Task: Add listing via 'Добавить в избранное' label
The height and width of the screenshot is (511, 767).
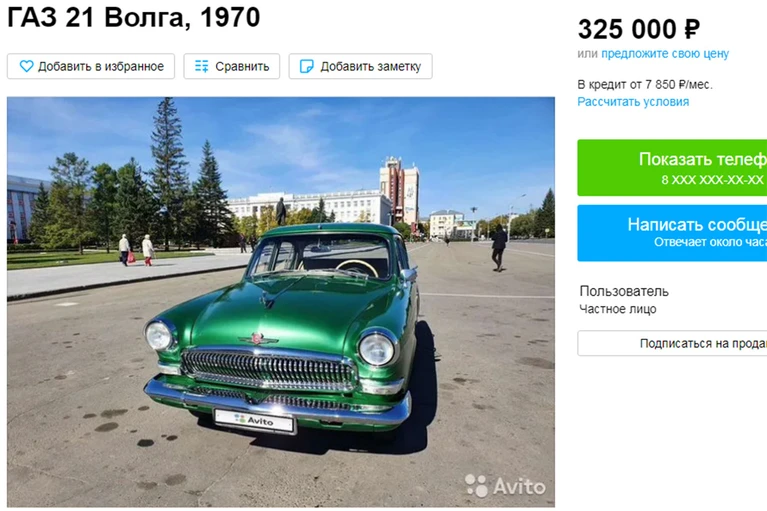Action: [x=101, y=67]
